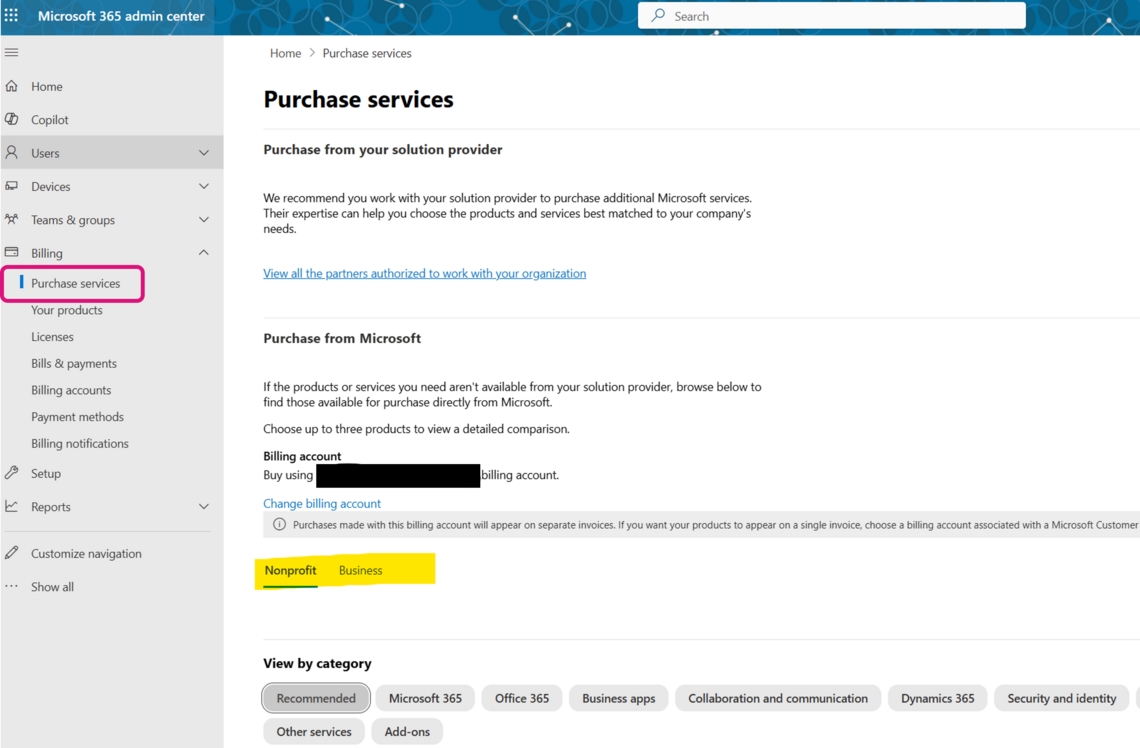This screenshot has width=1140, height=748.
Task: Filter by Add-ons category
Action: [x=407, y=731]
